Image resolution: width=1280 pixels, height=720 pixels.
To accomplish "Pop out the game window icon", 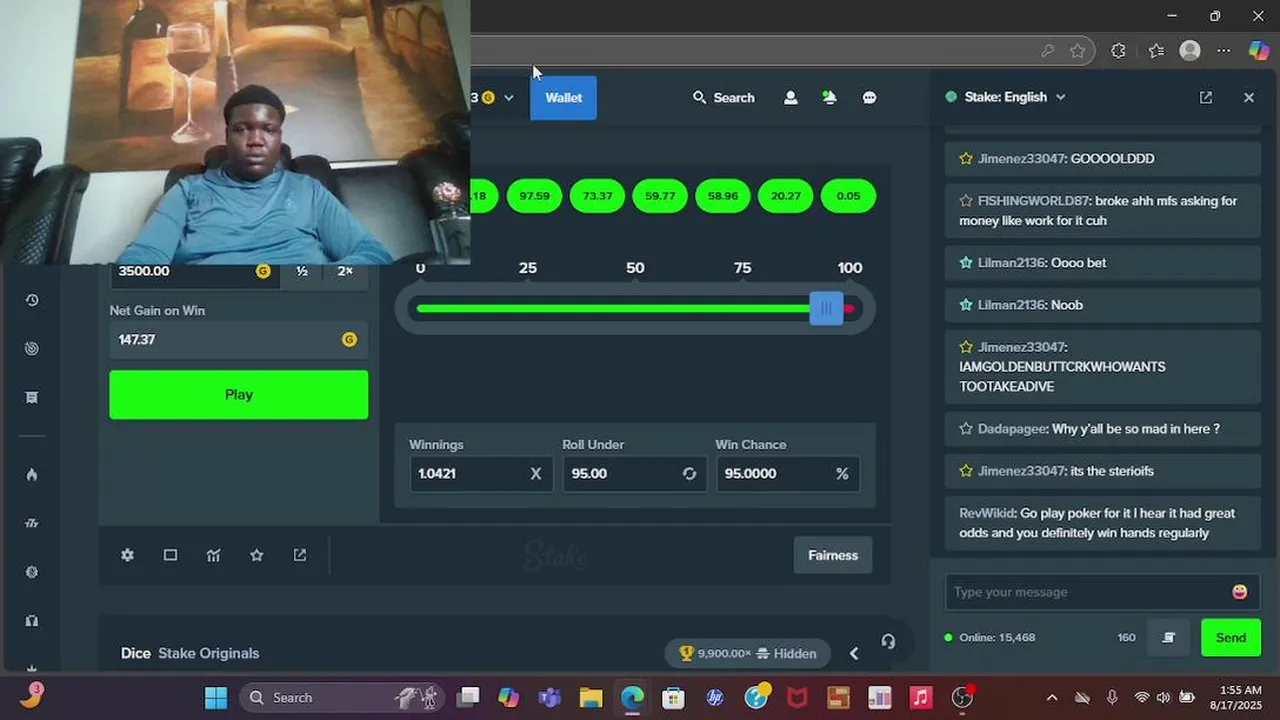I will tap(300, 555).
